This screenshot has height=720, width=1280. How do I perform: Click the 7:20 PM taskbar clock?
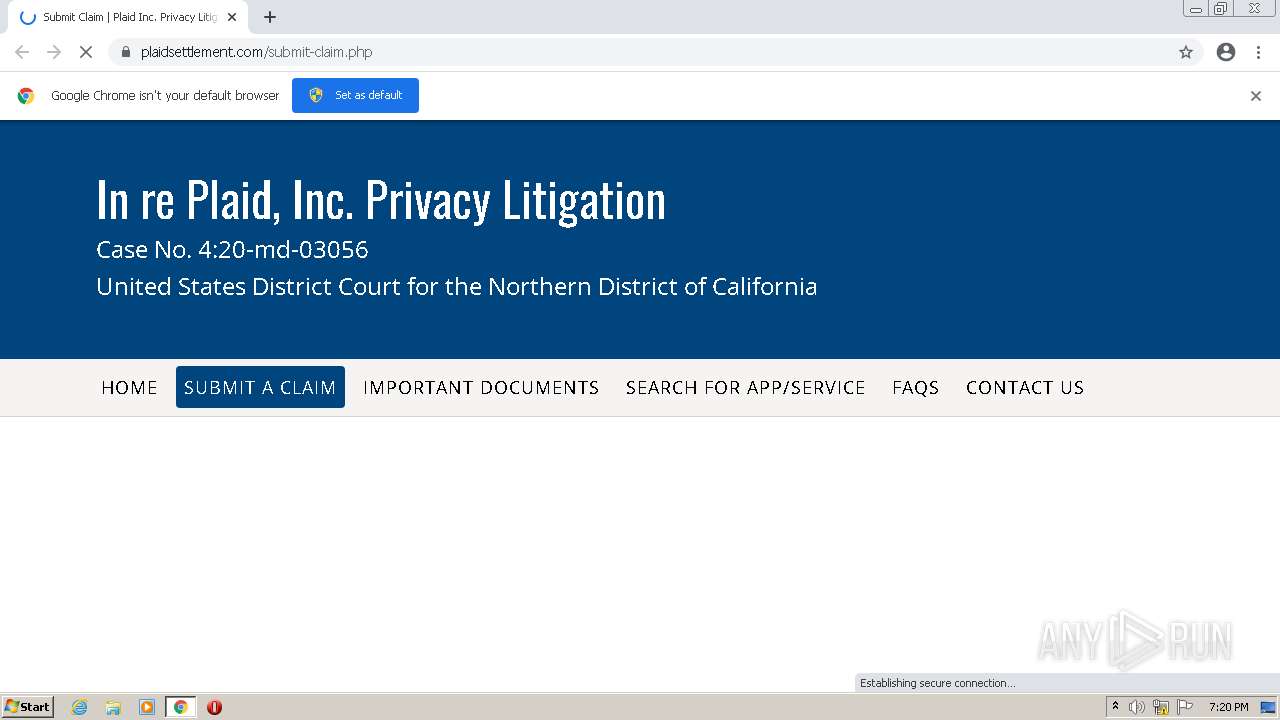(1228, 707)
